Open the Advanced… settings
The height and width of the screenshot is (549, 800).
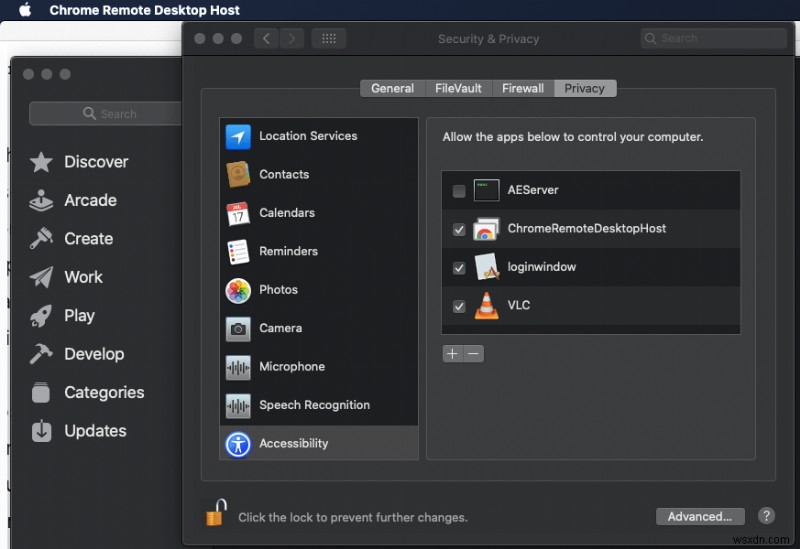point(700,516)
